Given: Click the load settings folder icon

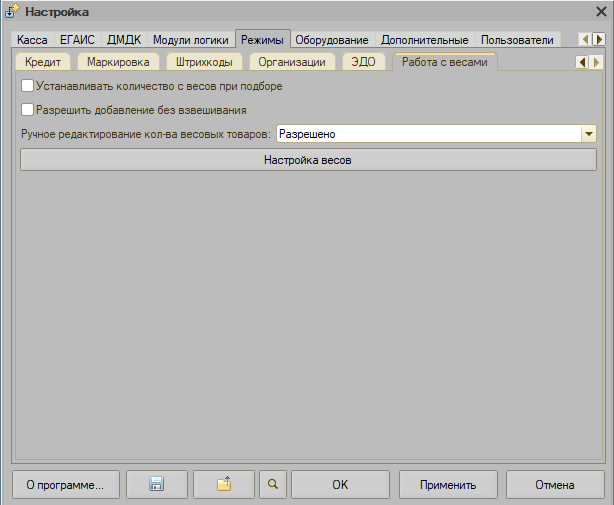Looking at the screenshot, I should pos(224,484).
